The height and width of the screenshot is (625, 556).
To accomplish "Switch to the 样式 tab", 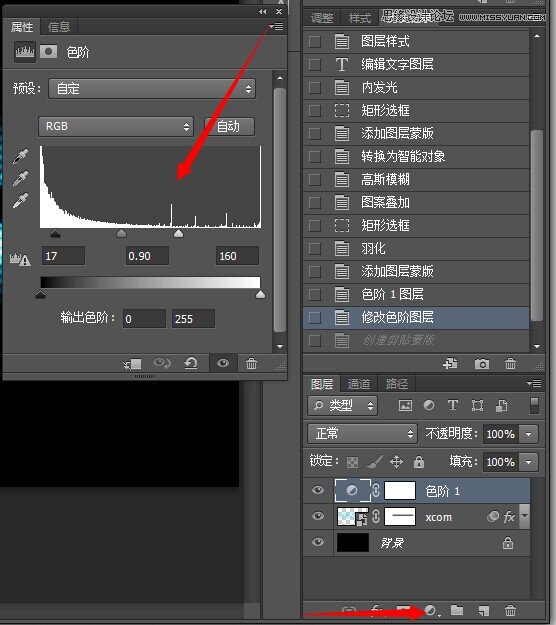I will (360, 18).
